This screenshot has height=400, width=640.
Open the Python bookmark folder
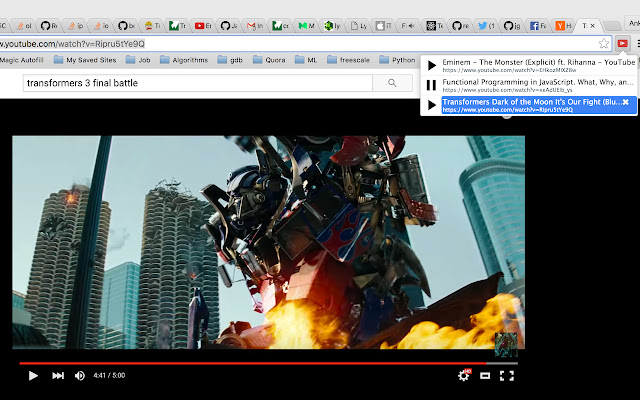[397, 60]
